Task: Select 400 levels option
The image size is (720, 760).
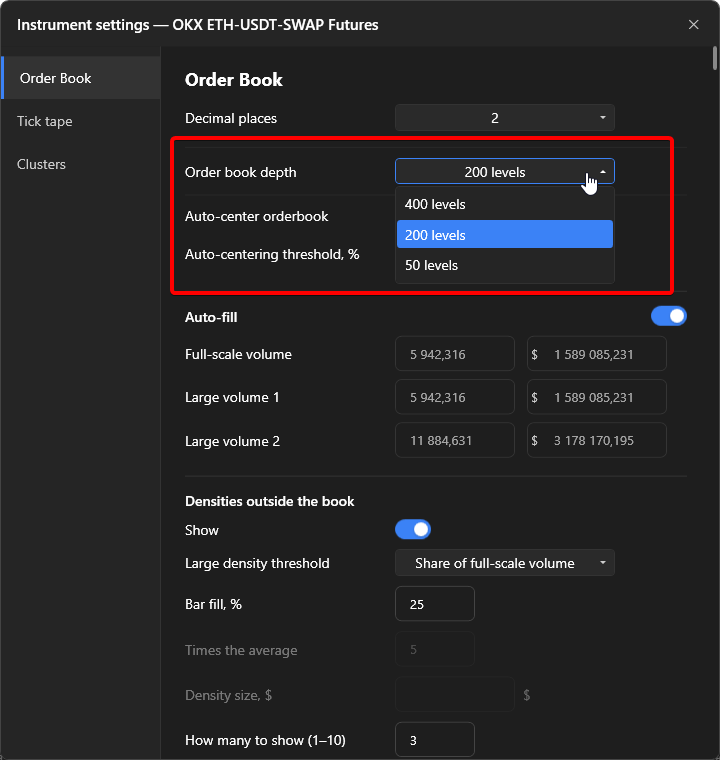Action: tap(505, 205)
